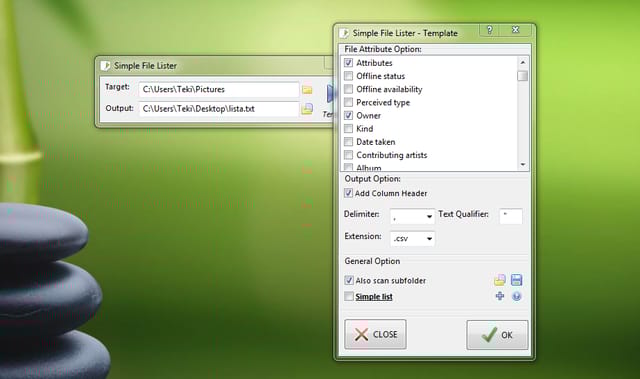Click the Target path text field
Image resolution: width=640 pixels, height=379 pixels.
218,89
